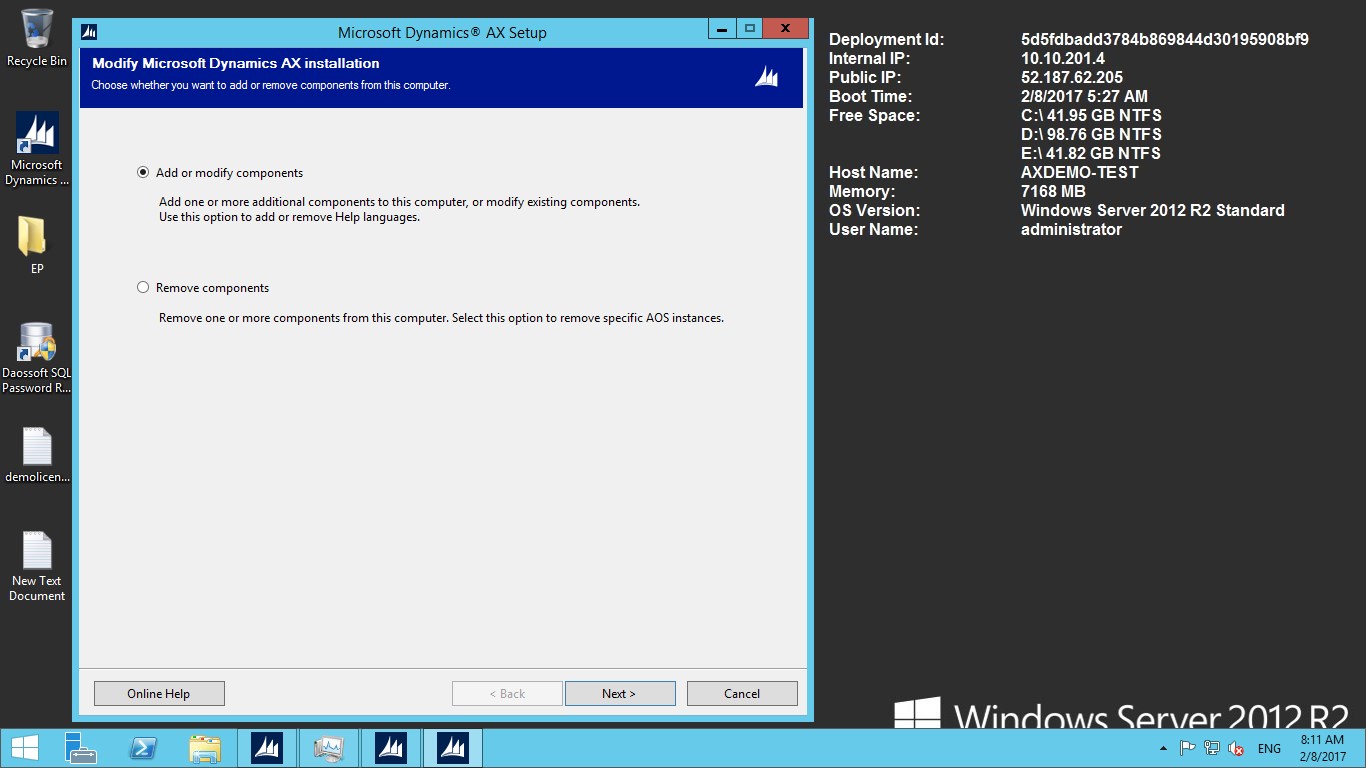Viewport: 1366px width, 768px height.
Task: Select the 'Remove components' radio button
Action: (143, 288)
